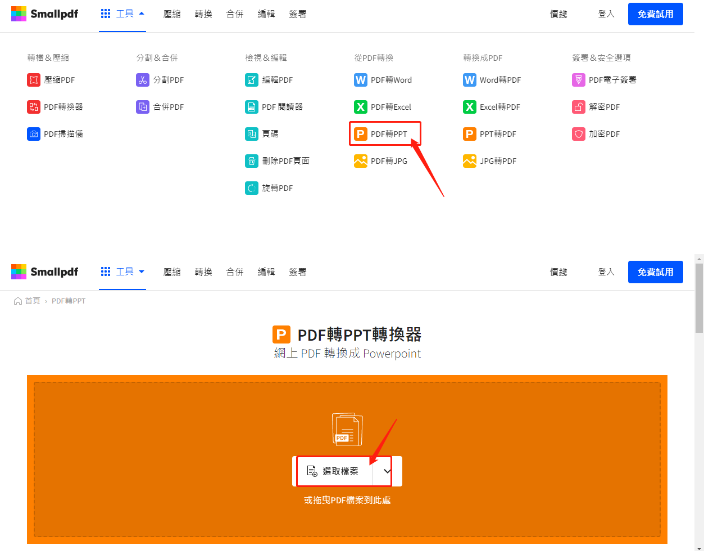Image resolution: width=708 pixels, height=551 pixels.
Task: Open the 加密PDF shield icon
Action: tap(578, 134)
